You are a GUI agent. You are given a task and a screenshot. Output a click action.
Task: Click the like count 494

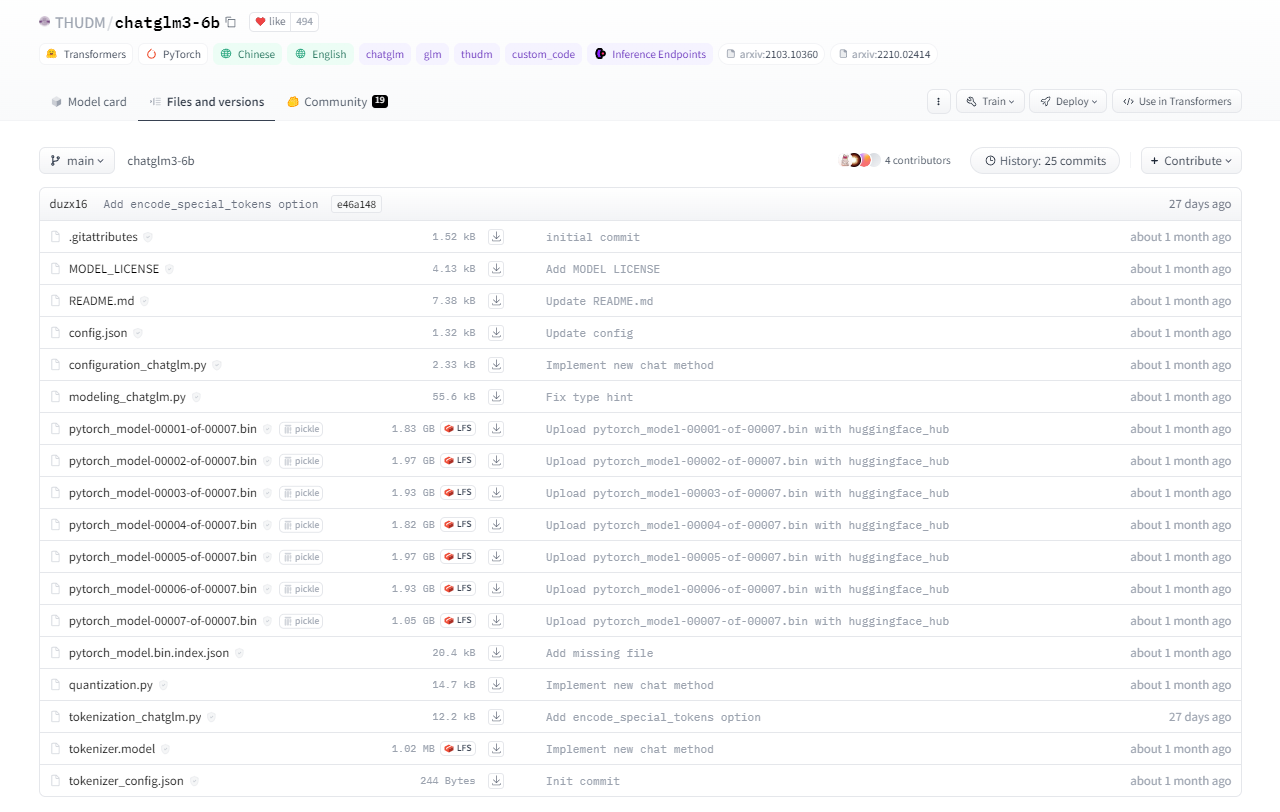click(x=305, y=22)
